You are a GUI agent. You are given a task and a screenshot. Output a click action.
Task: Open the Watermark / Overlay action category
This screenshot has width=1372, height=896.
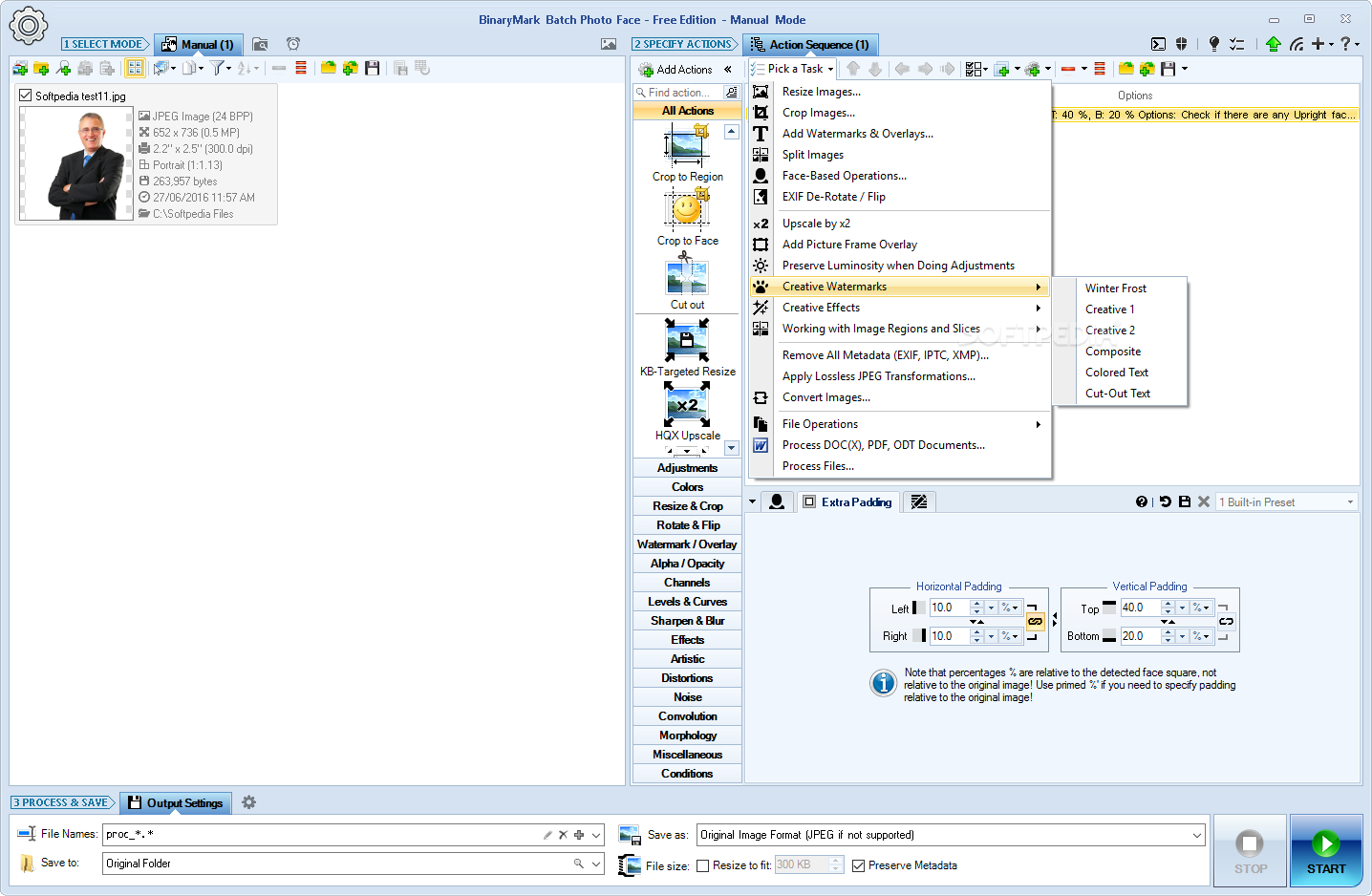pyautogui.click(x=687, y=544)
